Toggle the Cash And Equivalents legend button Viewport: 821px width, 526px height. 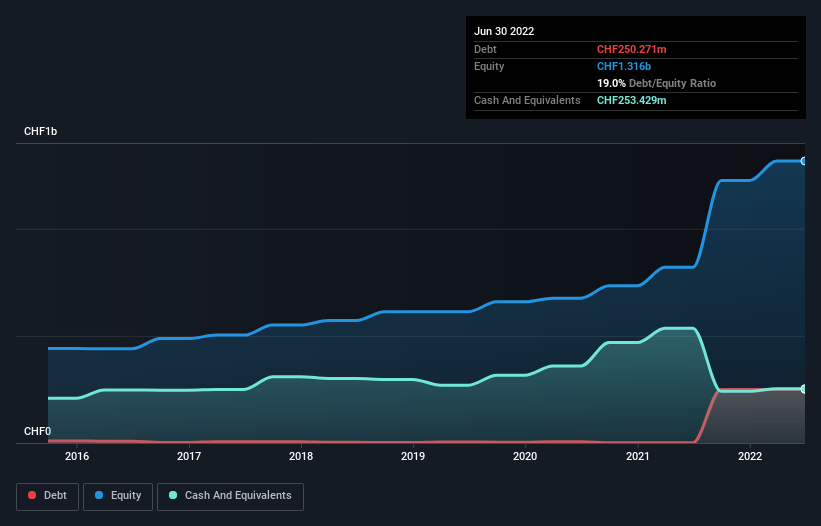pyautogui.click(x=230, y=496)
